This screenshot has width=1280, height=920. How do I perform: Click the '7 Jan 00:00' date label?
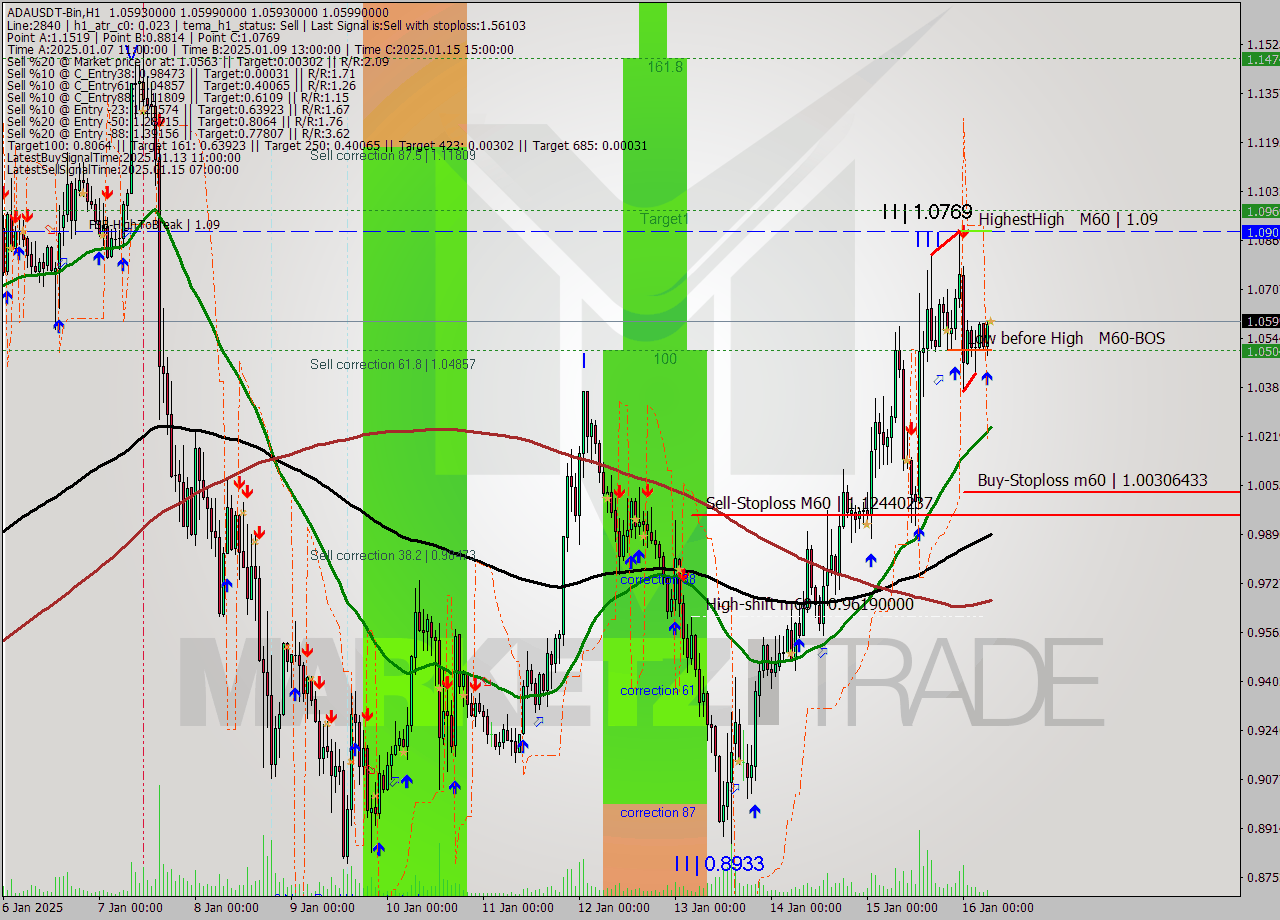pyautogui.click(x=129, y=908)
